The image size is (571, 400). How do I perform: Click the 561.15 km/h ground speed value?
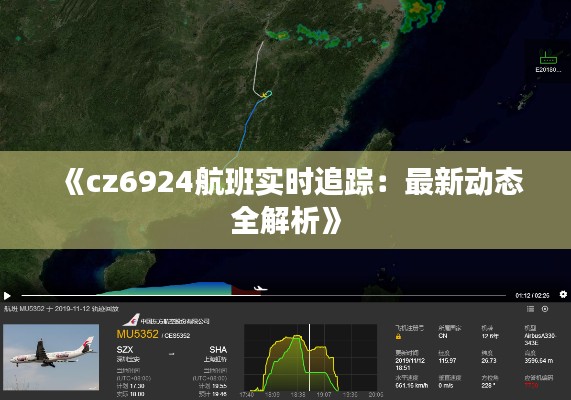pyautogui.click(x=411, y=385)
